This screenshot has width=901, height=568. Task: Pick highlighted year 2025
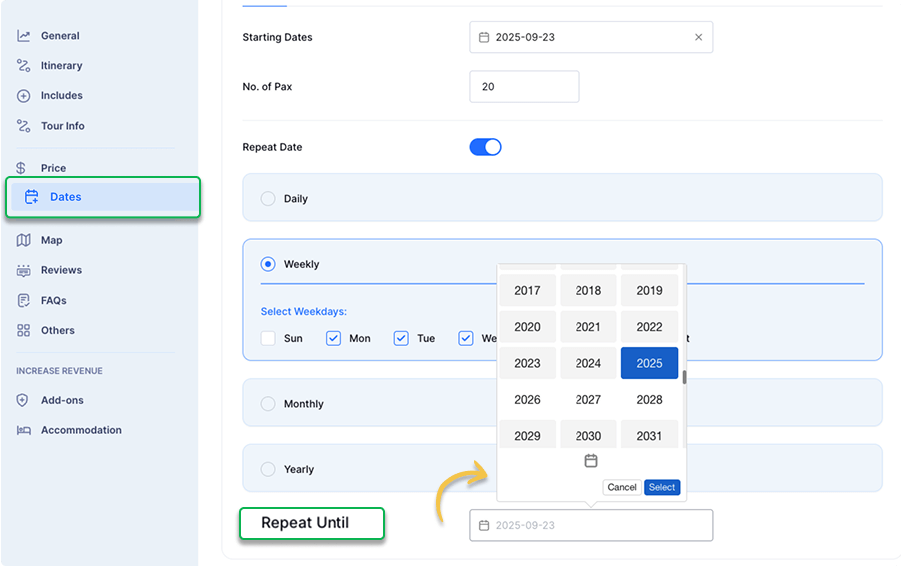[649, 363]
